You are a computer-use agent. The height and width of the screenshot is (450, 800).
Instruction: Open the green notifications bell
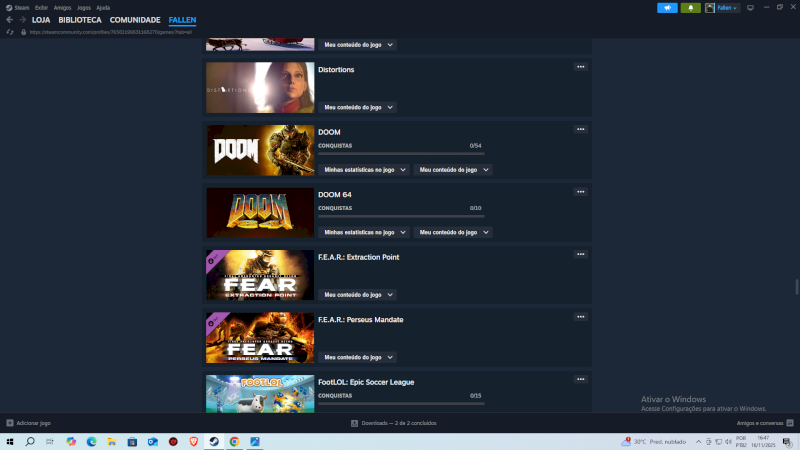(x=690, y=8)
